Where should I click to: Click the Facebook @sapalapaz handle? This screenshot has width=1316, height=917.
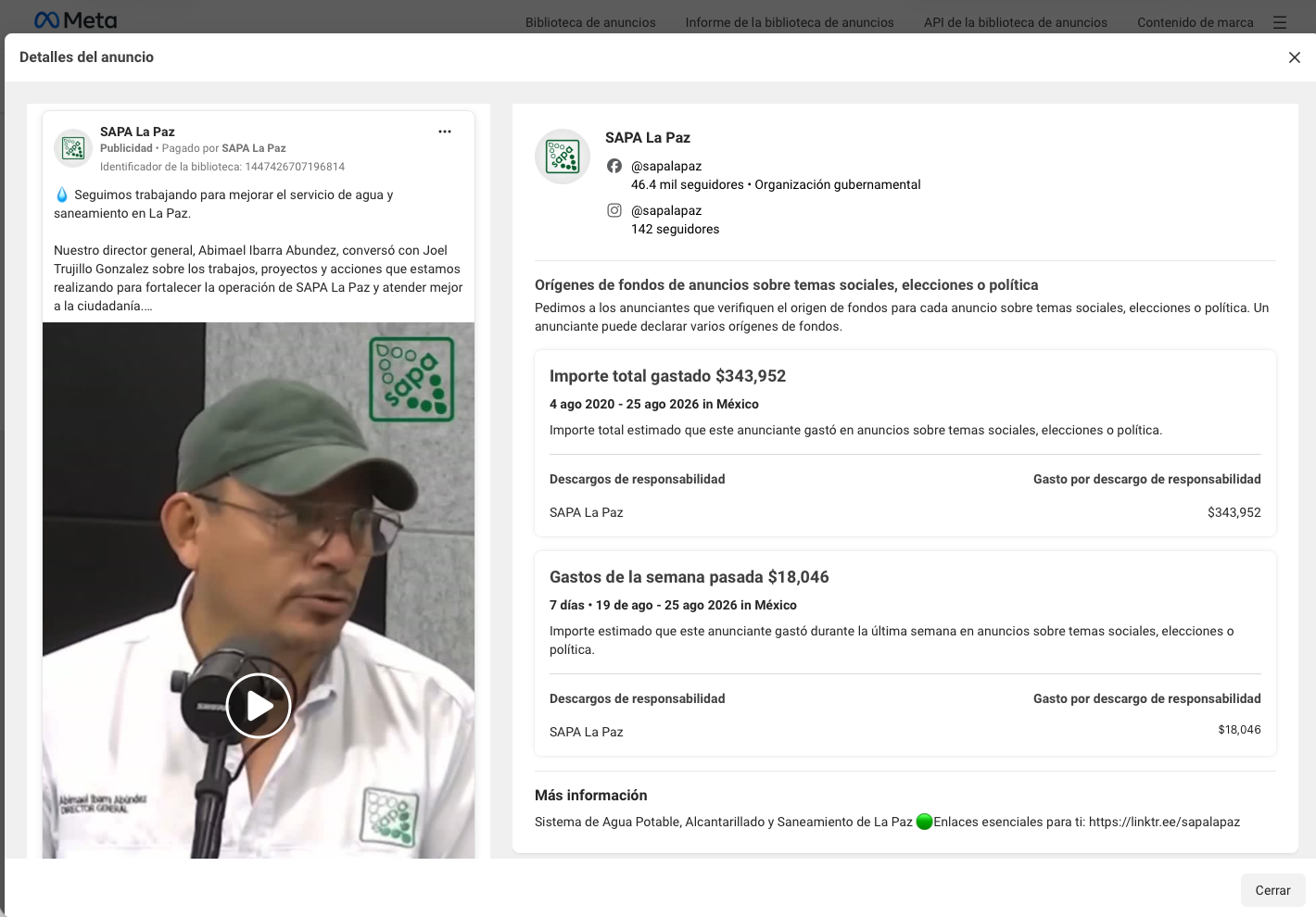pos(666,166)
